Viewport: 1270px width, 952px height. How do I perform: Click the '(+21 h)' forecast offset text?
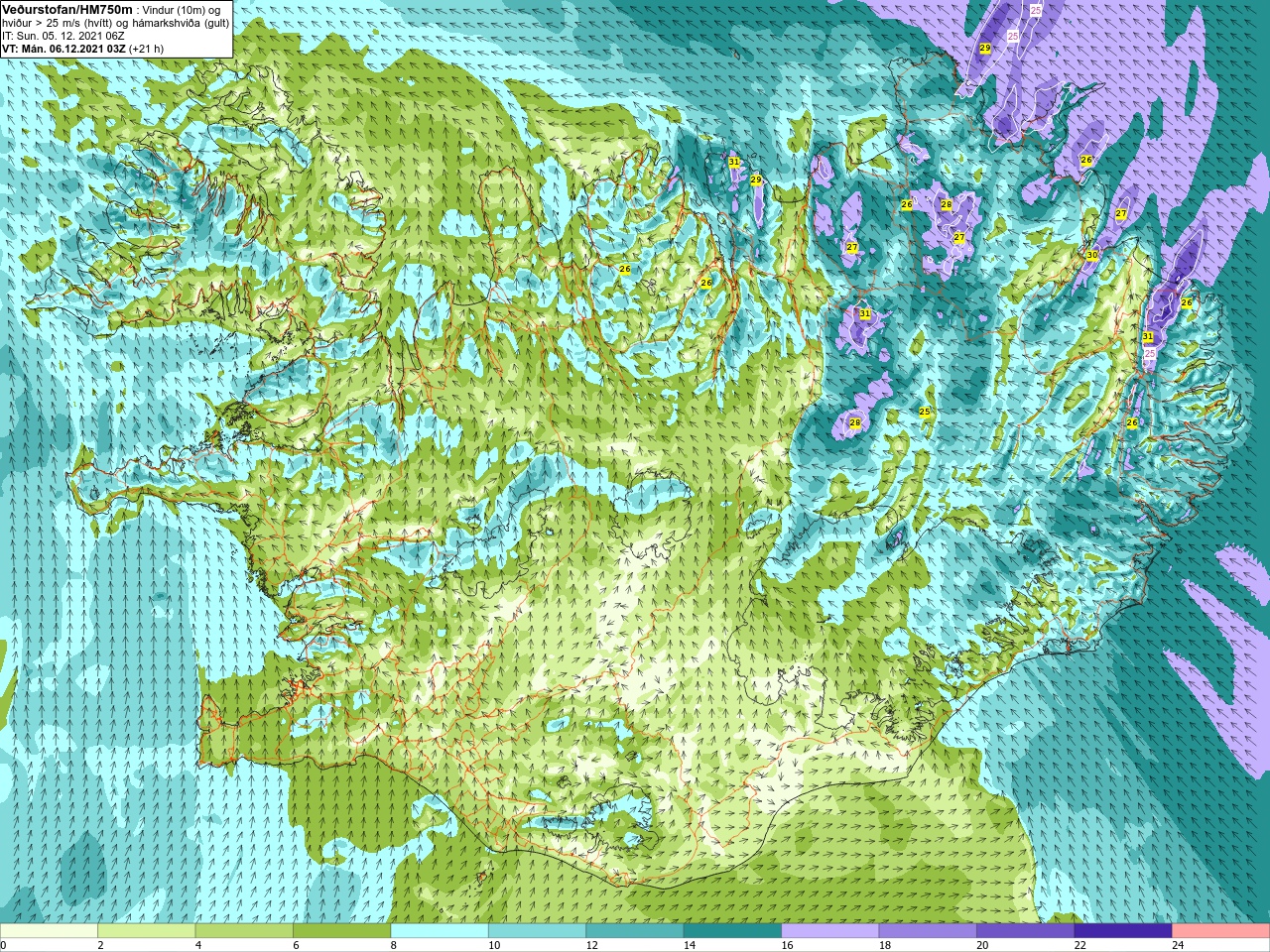point(146,48)
